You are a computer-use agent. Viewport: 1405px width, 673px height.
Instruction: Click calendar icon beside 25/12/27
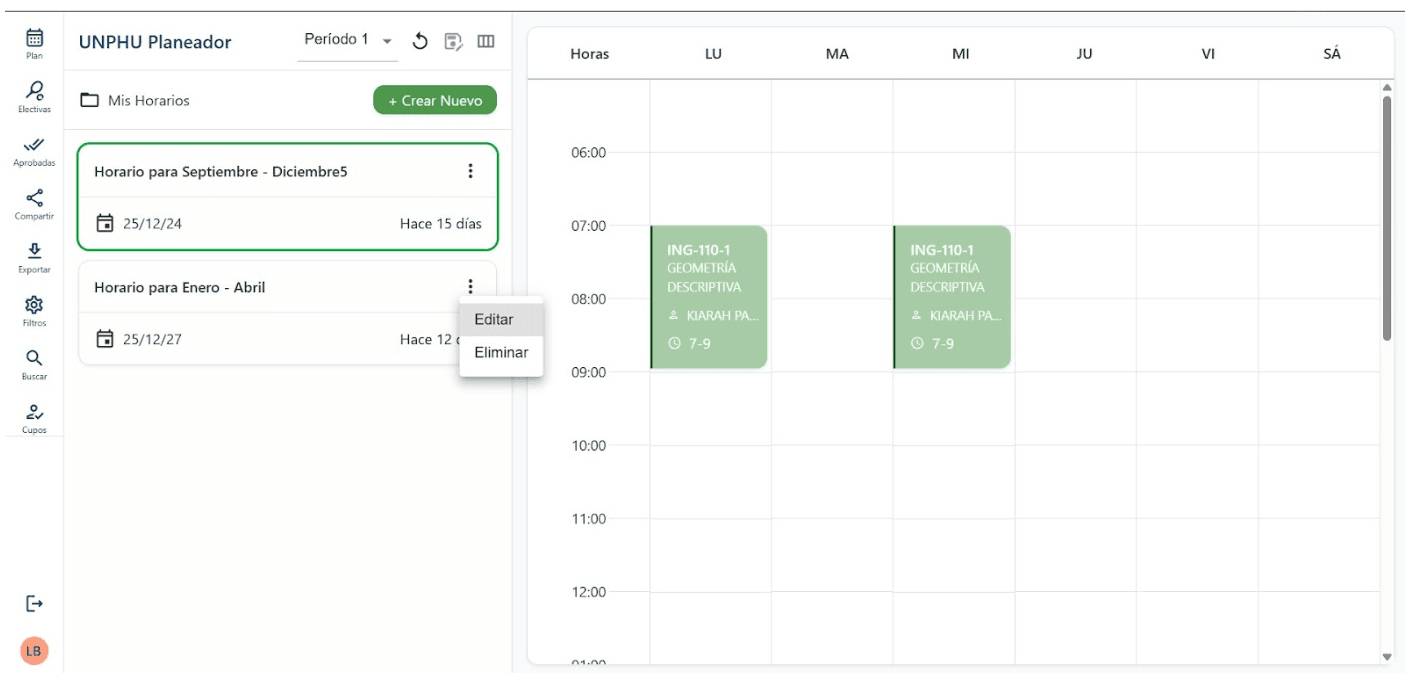pyautogui.click(x=104, y=338)
